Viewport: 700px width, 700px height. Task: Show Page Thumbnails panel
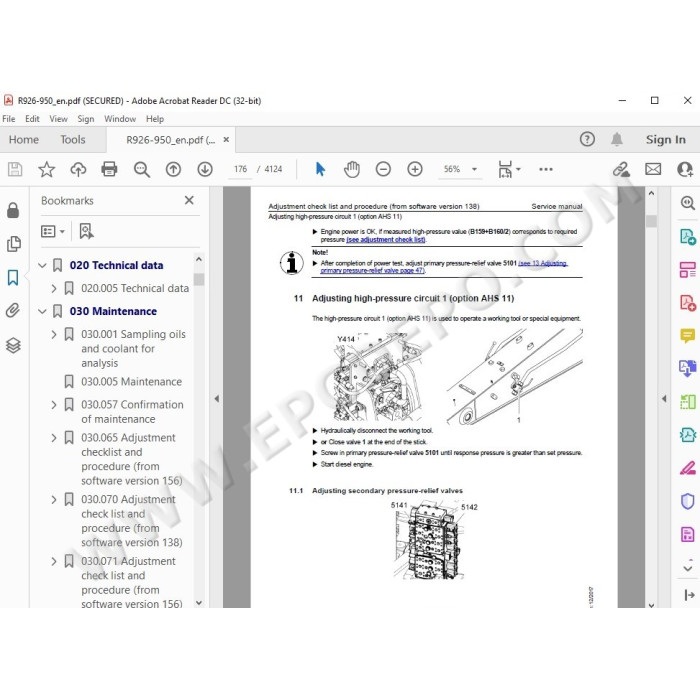14,244
